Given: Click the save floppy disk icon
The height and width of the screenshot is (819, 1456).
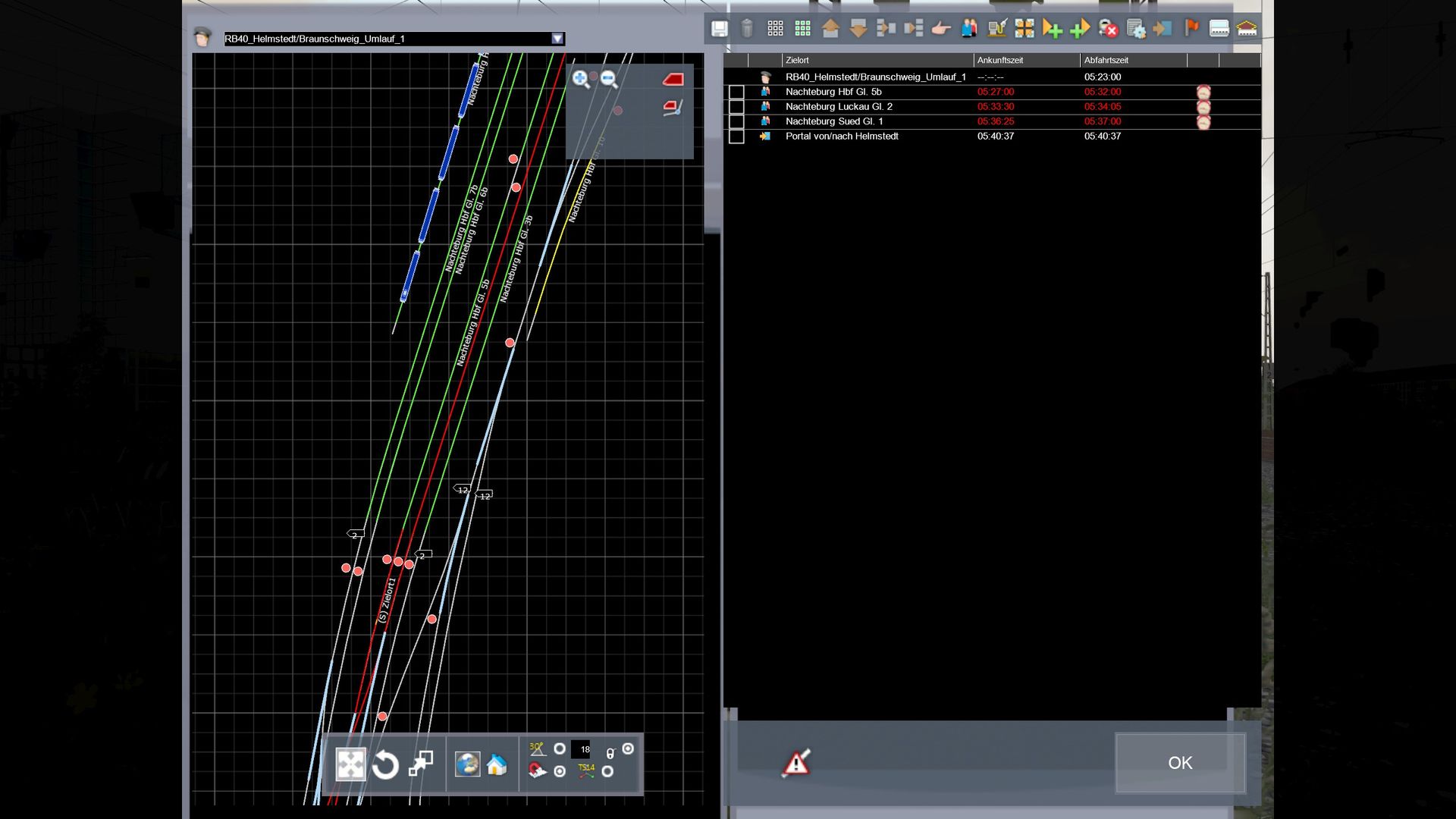Looking at the screenshot, I should pyautogui.click(x=719, y=29).
